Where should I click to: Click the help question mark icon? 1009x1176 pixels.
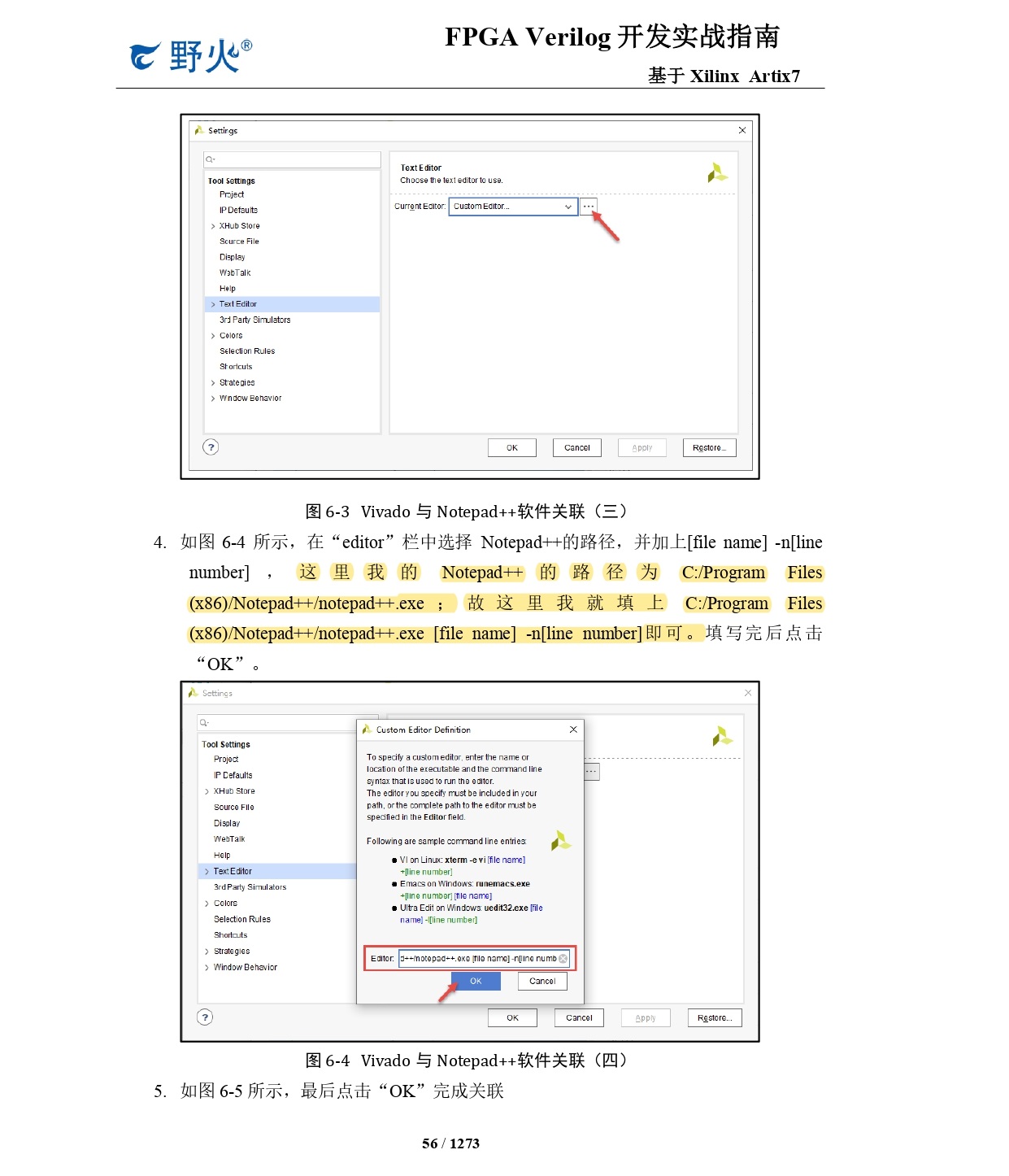(x=210, y=446)
